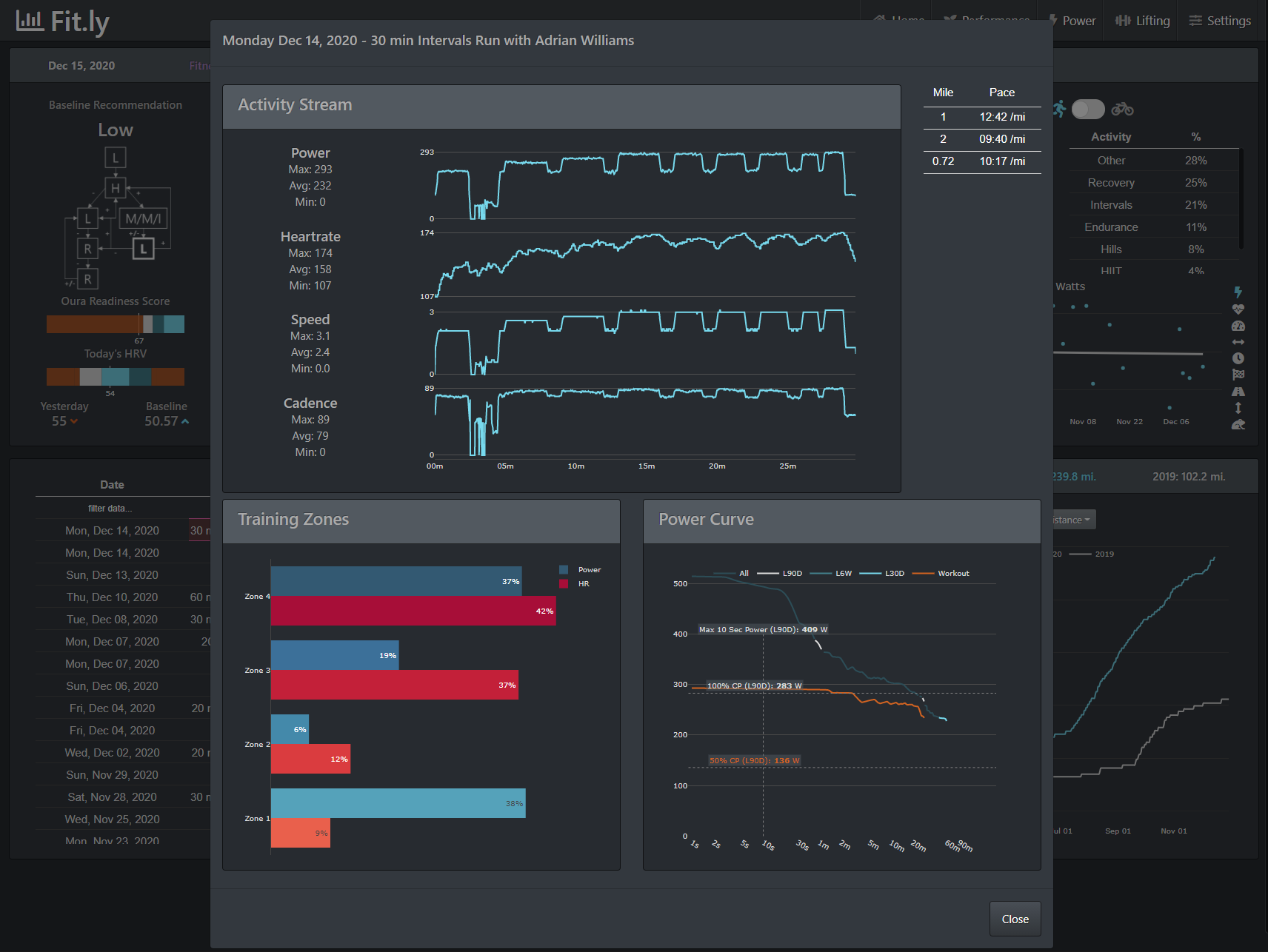Select the Wed, Nov 25, 2020 row

112,819
